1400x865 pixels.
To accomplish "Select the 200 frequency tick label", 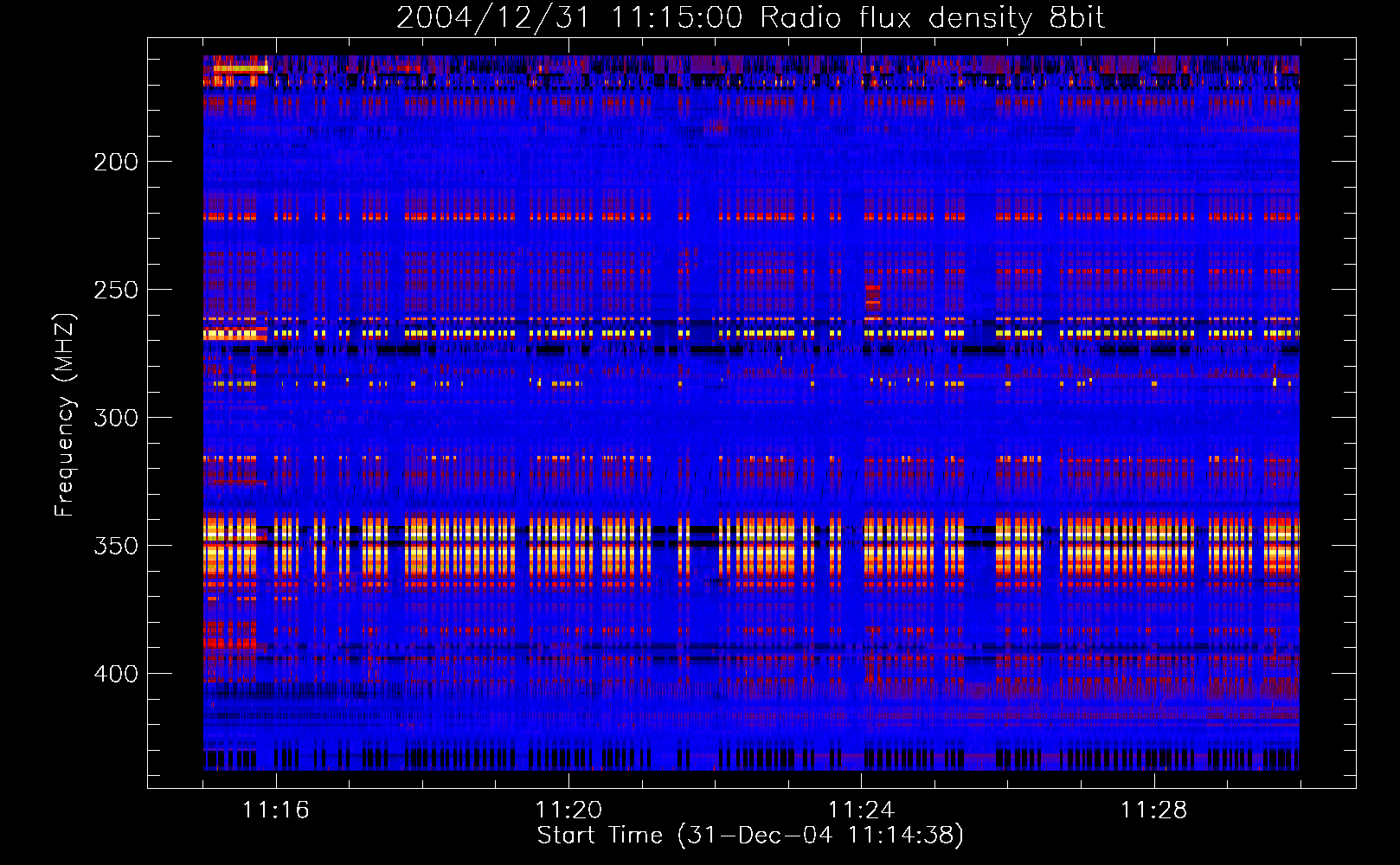I will point(116,162).
